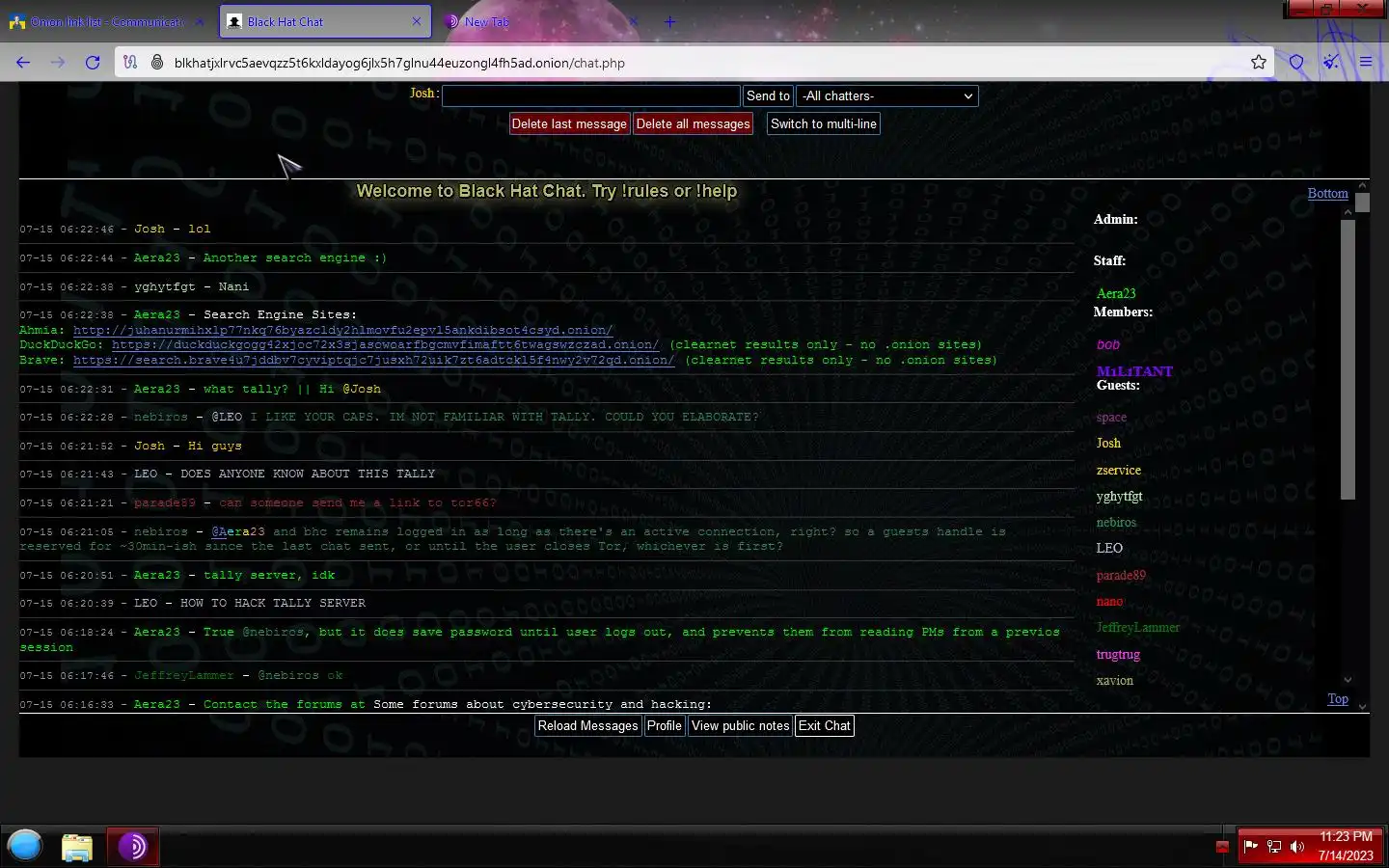Close the Onion link list tab
1389x868 pixels.
point(200,21)
